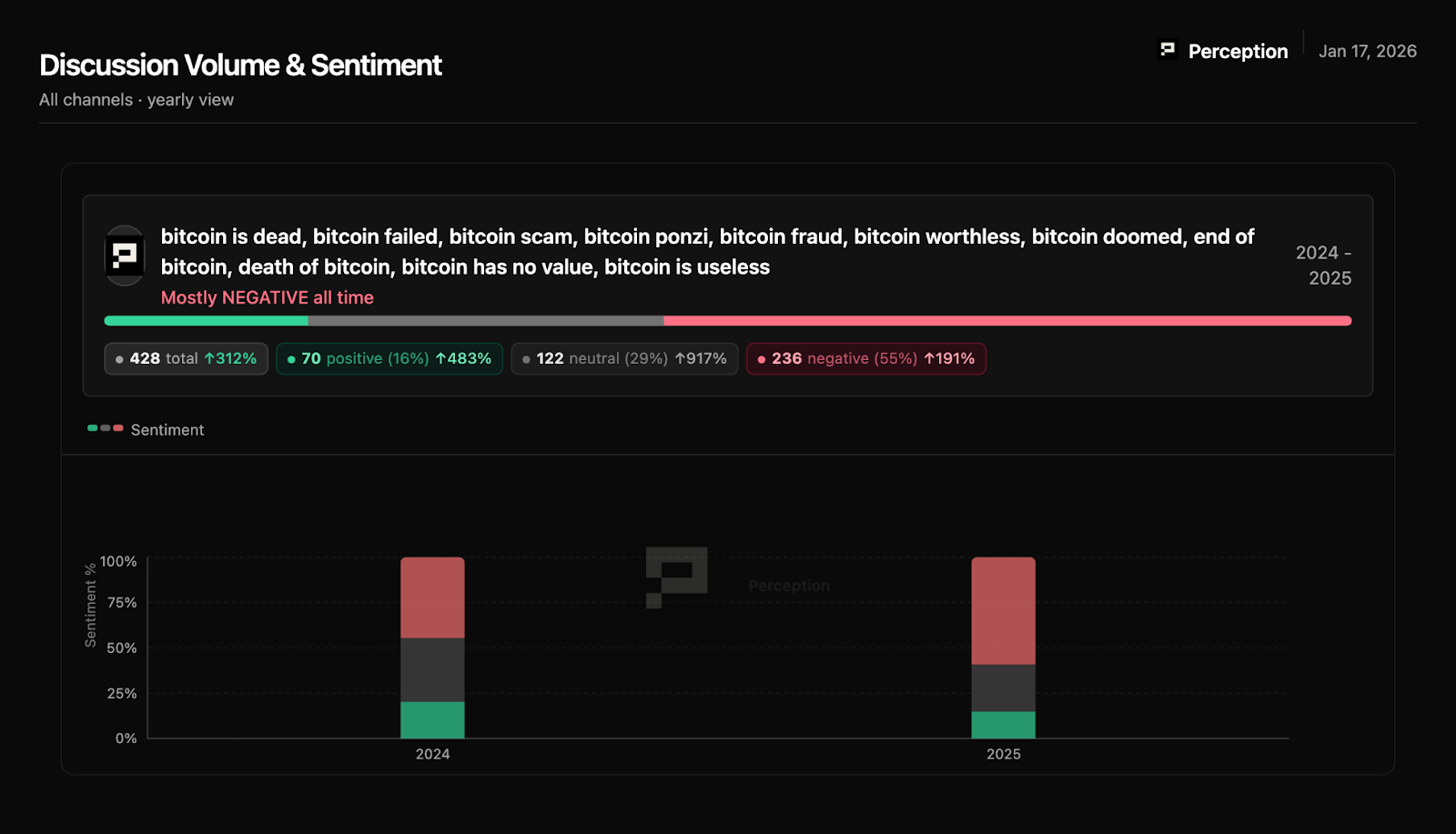
Task: Select the 70 positive chip
Action: (389, 358)
